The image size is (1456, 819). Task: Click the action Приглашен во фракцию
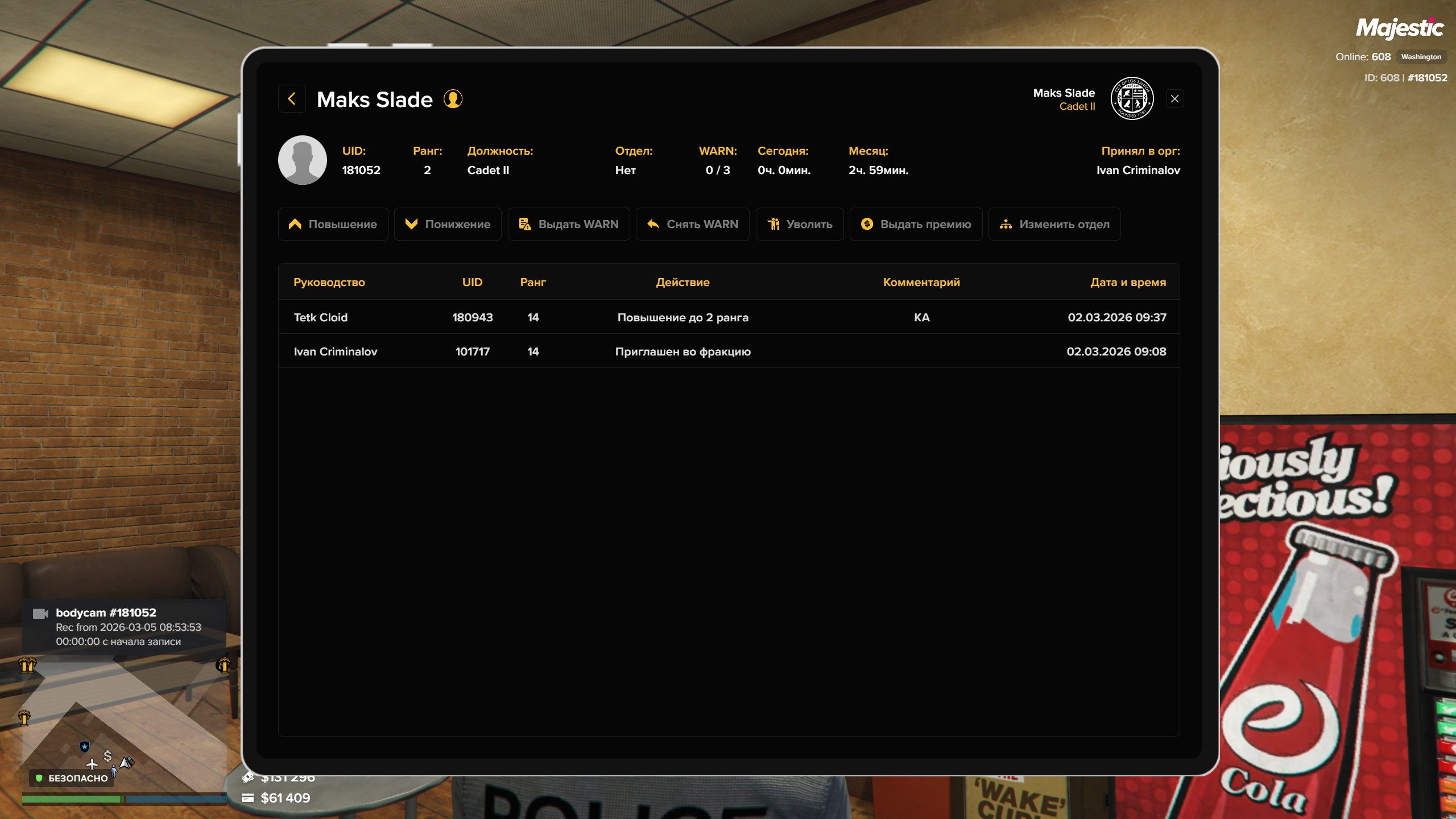[683, 351]
